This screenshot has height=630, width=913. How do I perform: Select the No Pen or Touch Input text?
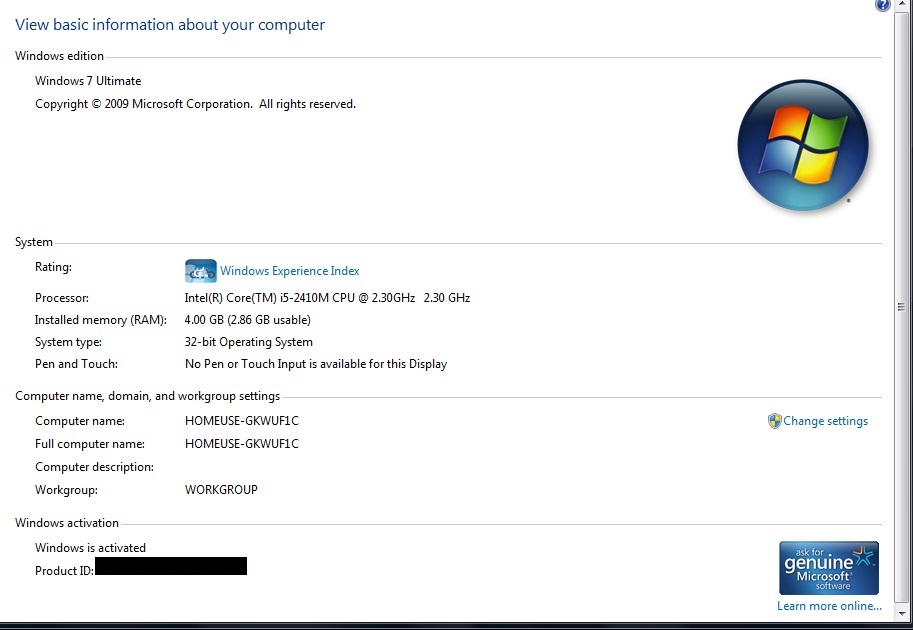(316, 364)
